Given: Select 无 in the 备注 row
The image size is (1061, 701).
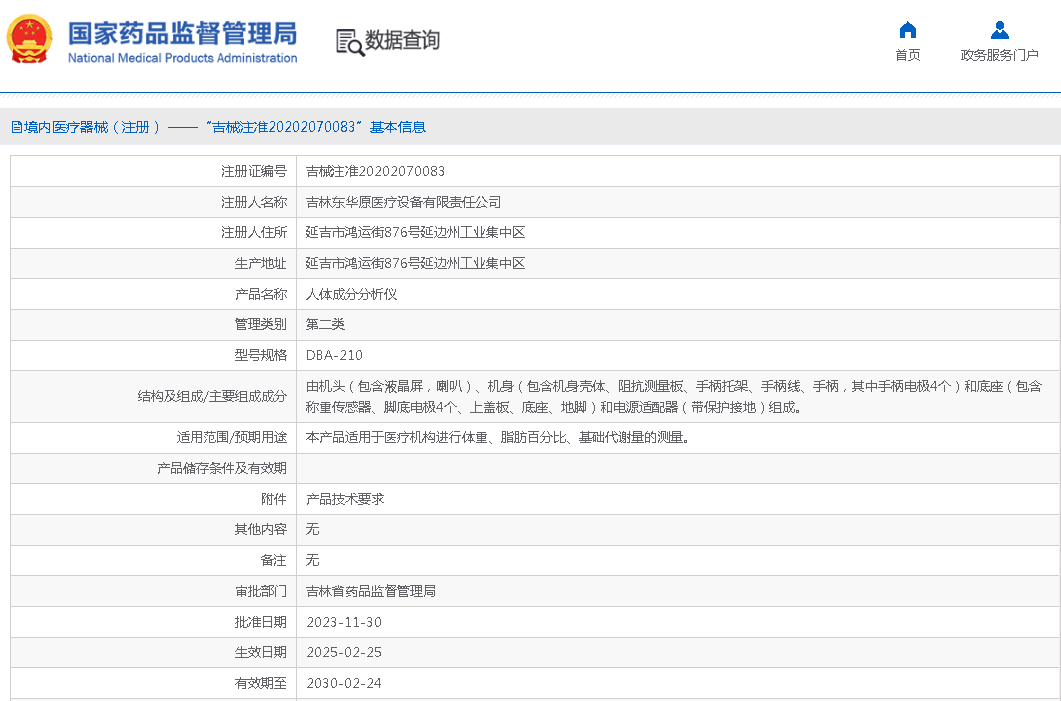Looking at the screenshot, I should click(312, 560).
